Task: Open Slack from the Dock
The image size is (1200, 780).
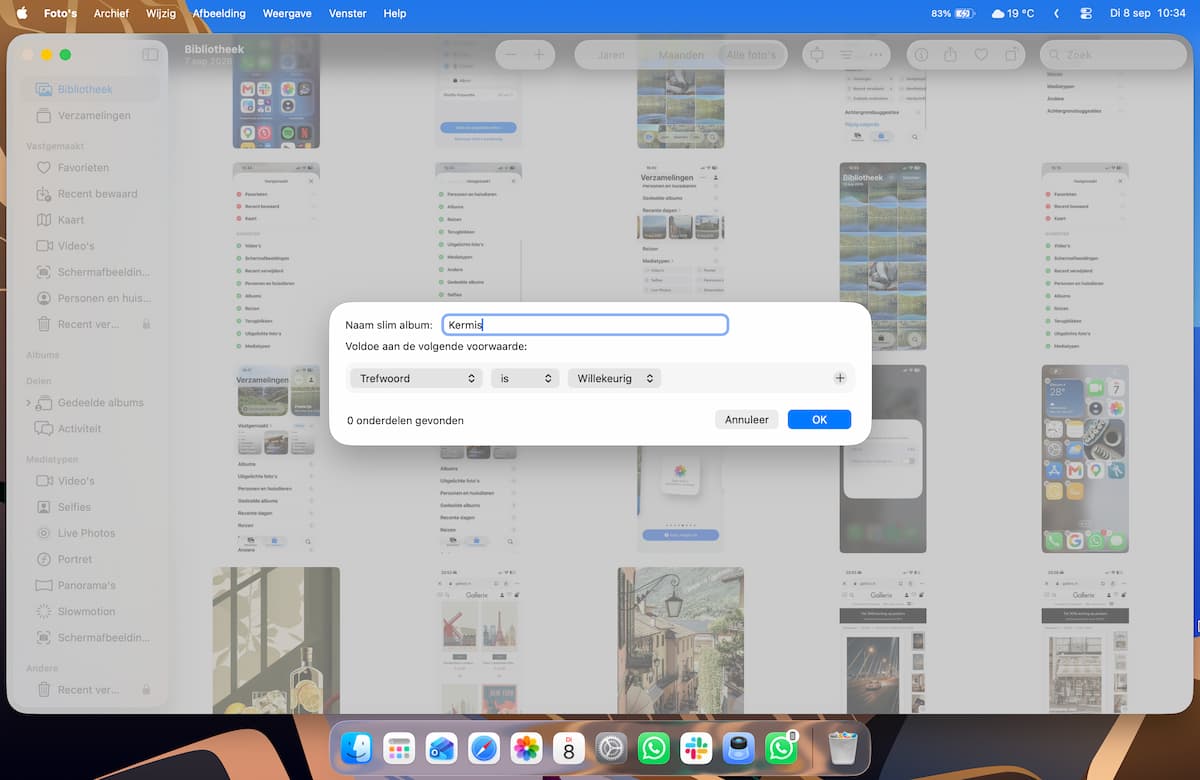Action: click(695, 748)
